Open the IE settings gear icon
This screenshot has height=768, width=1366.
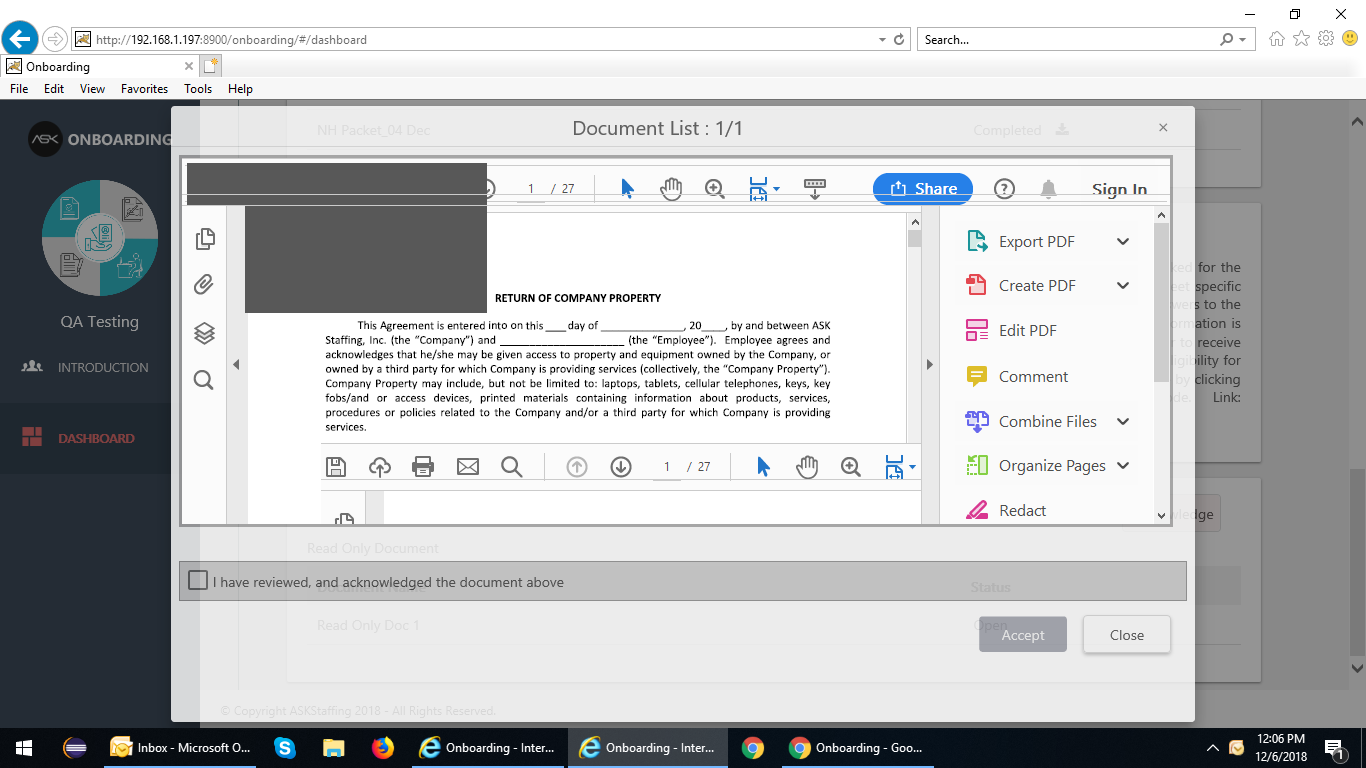click(x=1326, y=39)
